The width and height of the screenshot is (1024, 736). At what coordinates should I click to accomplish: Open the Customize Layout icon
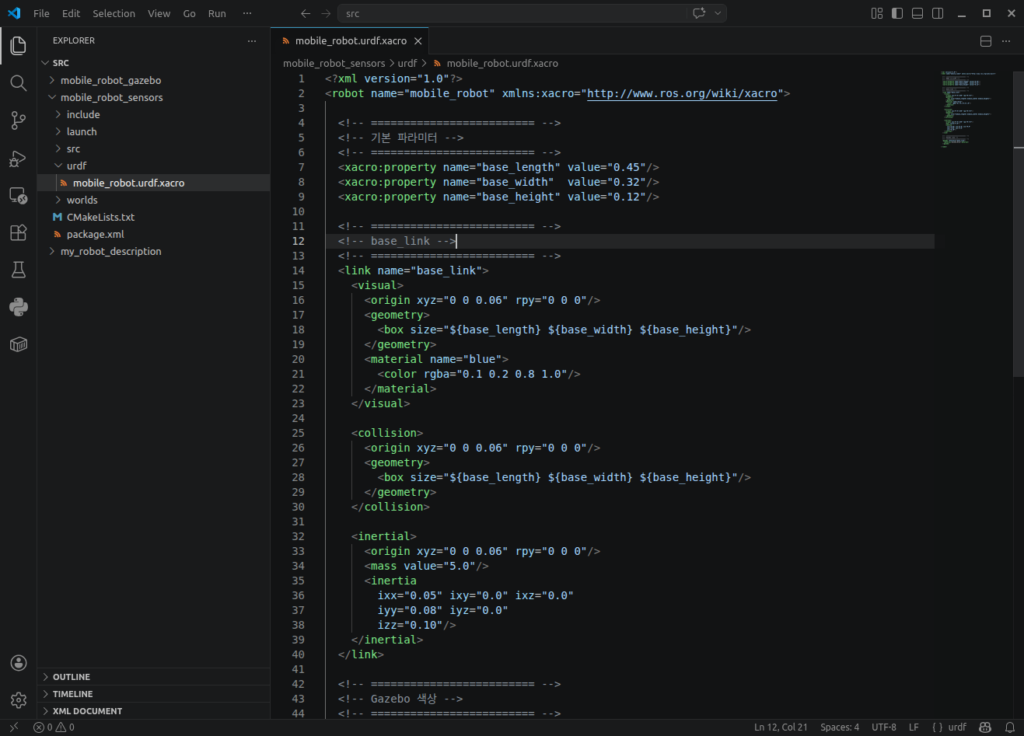[x=877, y=13]
